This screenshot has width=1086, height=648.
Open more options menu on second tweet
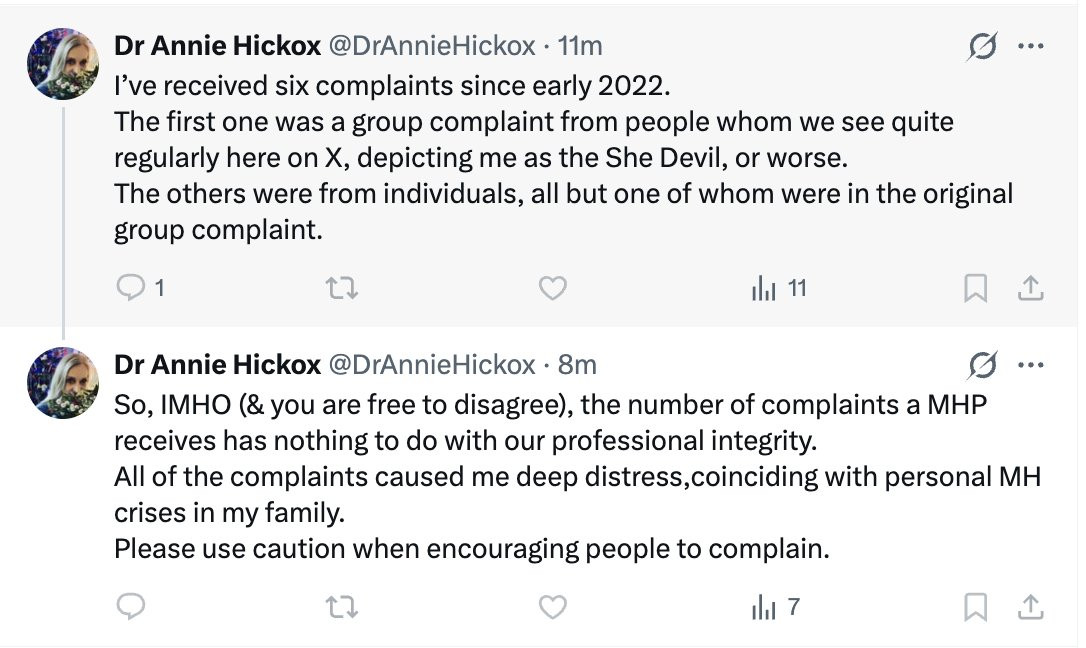1031,365
